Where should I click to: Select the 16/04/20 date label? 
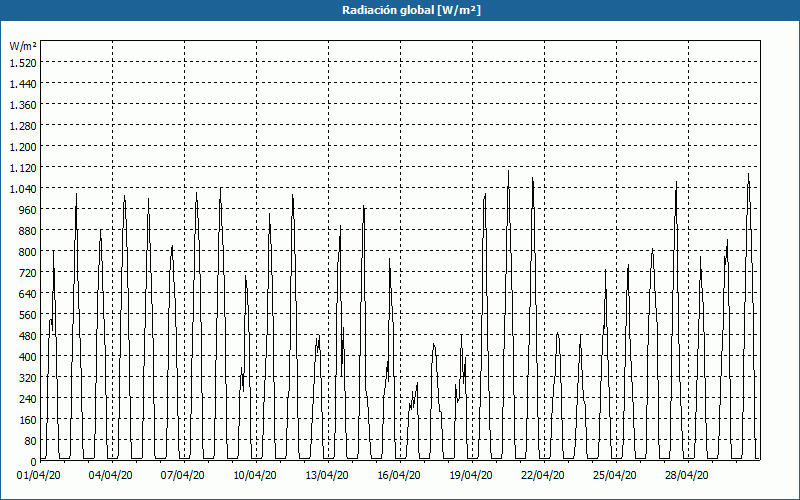(398, 476)
